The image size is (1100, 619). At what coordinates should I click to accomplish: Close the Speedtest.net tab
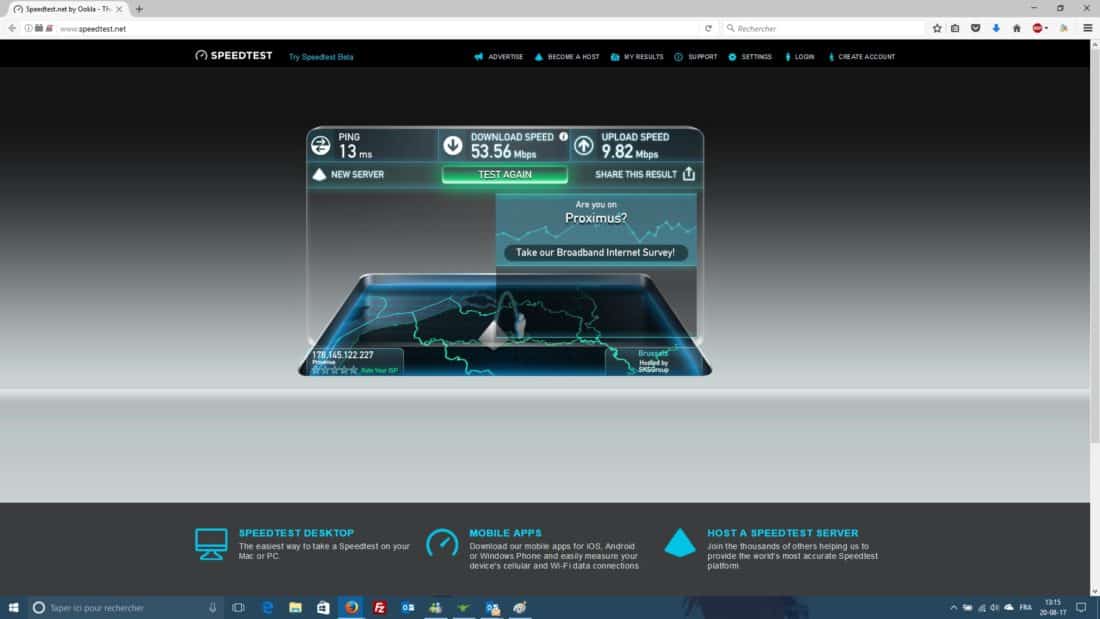(119, 9)
